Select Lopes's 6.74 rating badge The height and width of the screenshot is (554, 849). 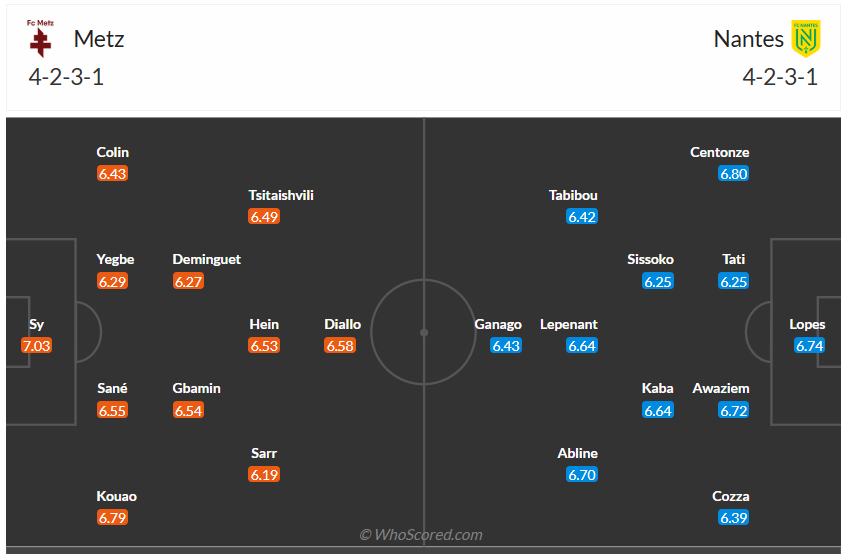[808, 346]
